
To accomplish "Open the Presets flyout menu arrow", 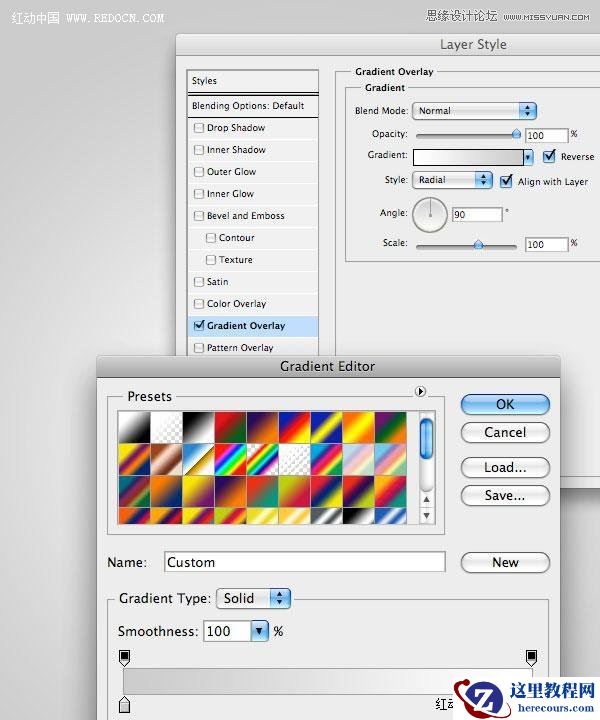I will [420, 391].
